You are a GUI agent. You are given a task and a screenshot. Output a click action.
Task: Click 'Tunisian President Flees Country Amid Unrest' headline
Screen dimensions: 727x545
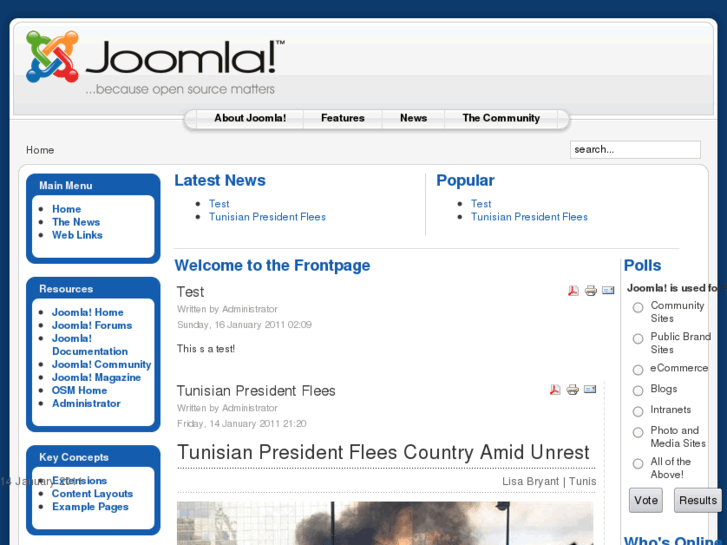[x=383, y=452]
